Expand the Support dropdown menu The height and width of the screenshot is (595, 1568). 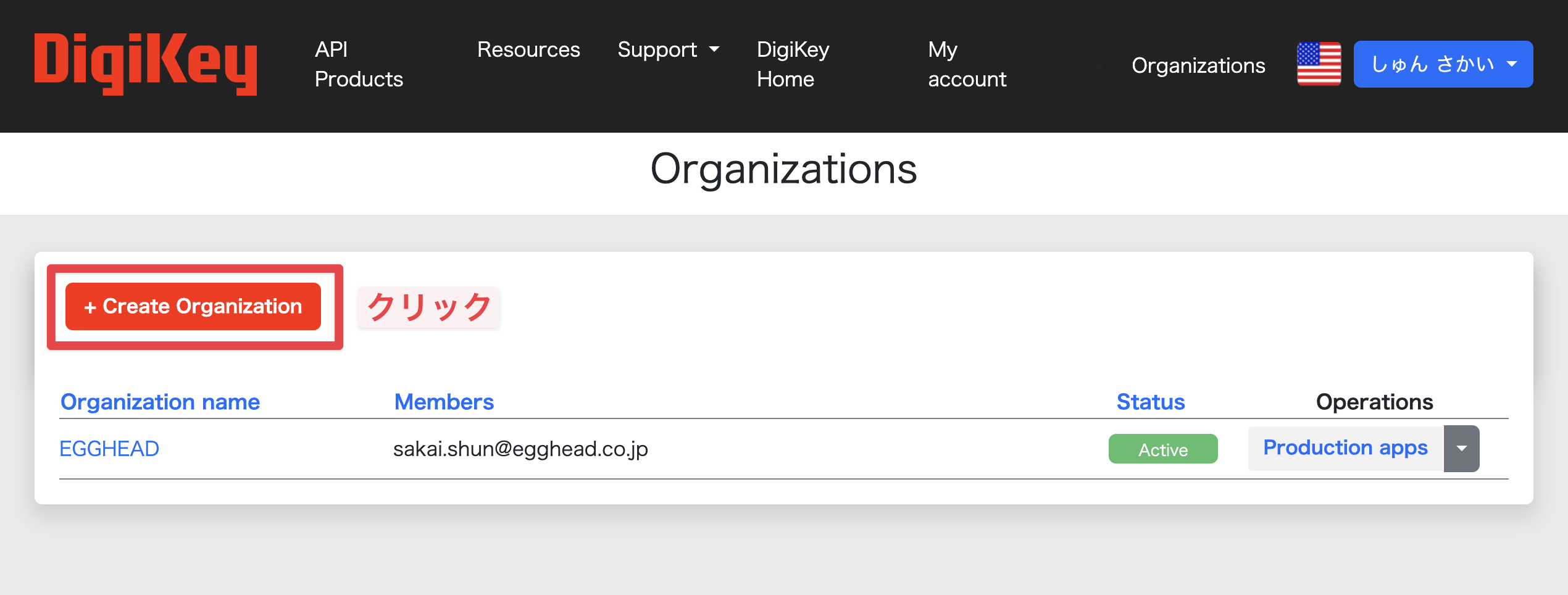(668, 49)
